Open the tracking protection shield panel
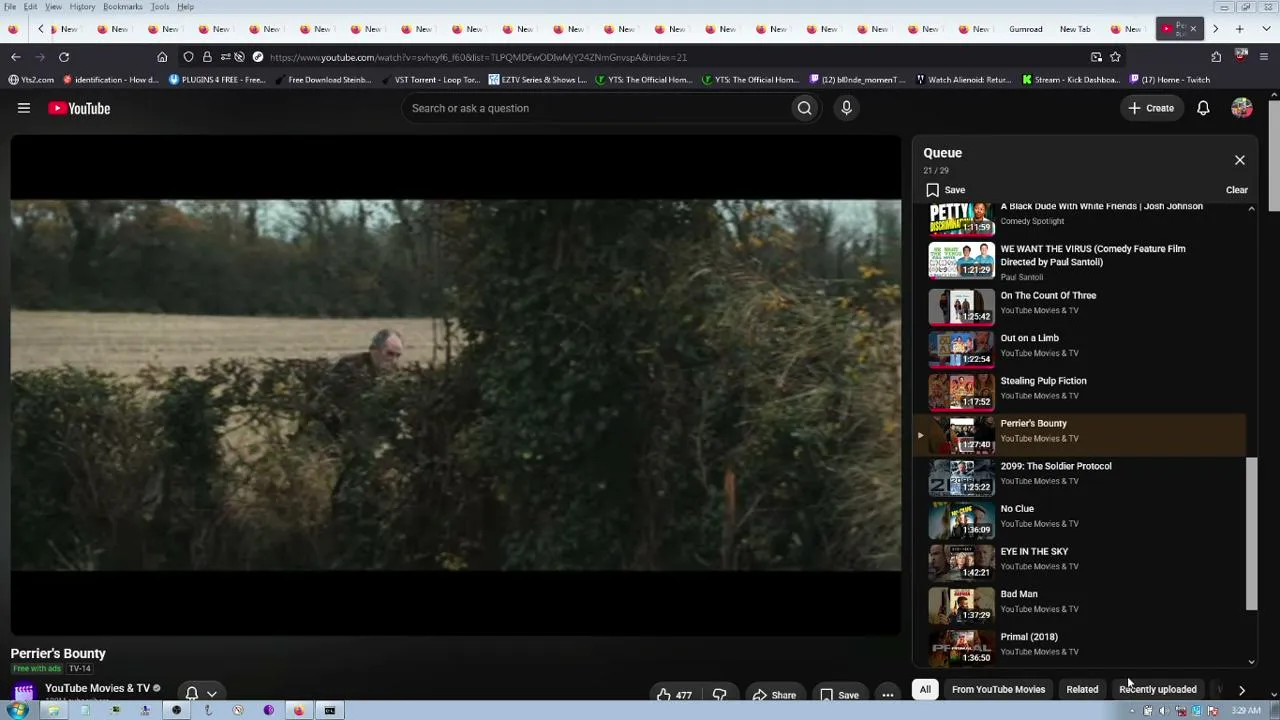This screenshot has height=720, width=1280. point(188,57)
